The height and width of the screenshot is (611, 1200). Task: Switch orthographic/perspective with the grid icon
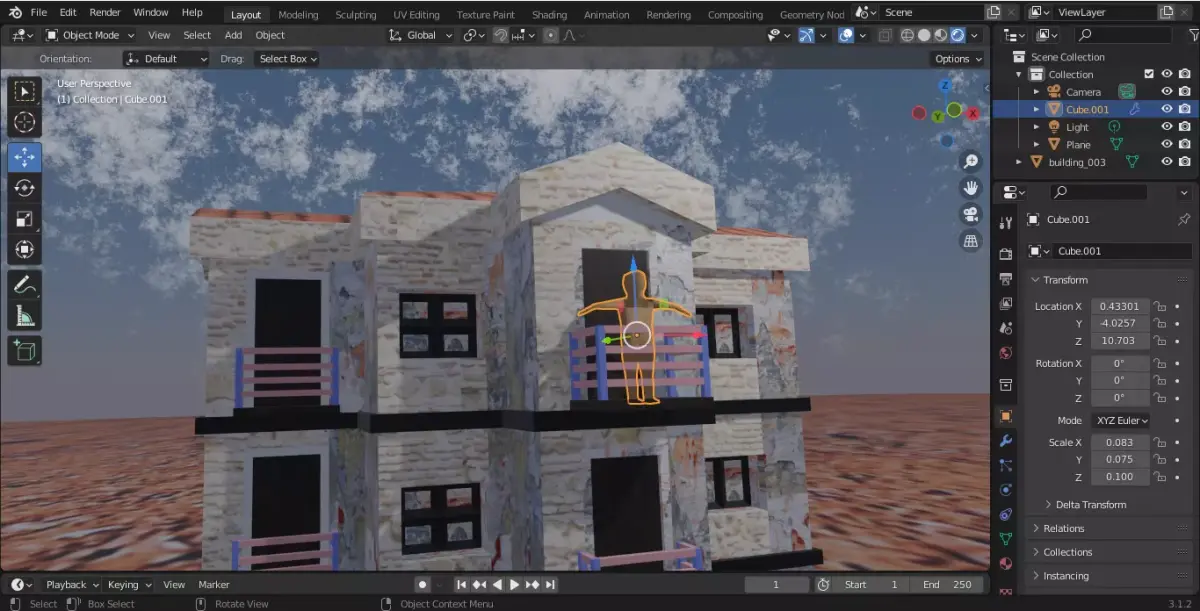pos(970,240)
